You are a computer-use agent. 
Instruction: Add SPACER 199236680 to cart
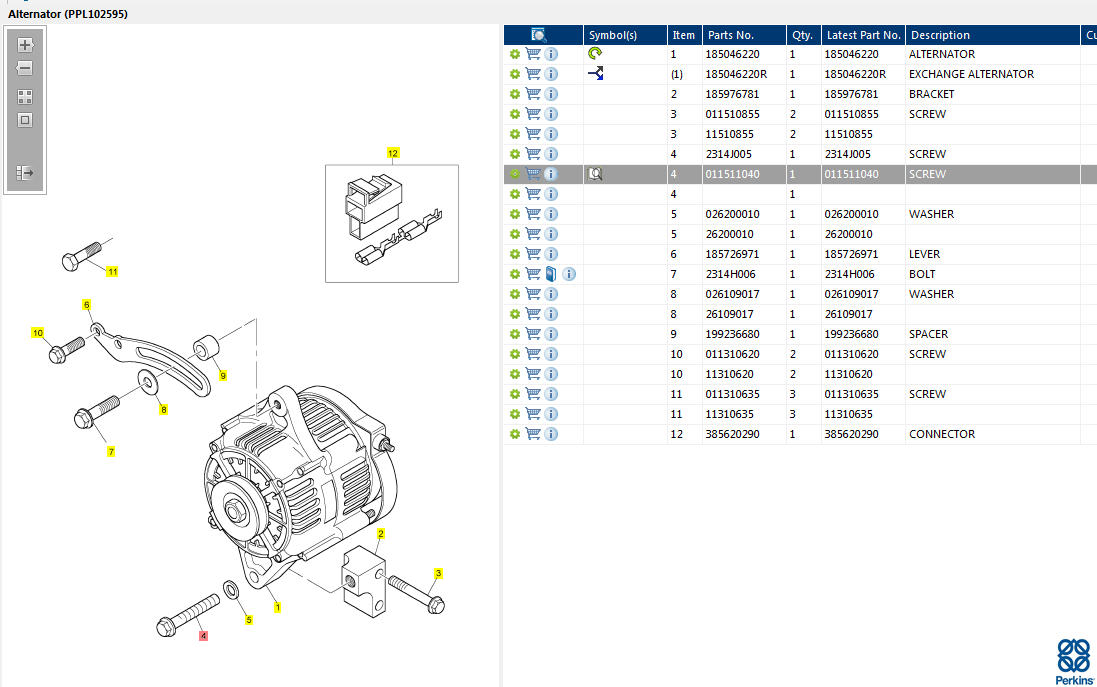[x=533, y=334]
